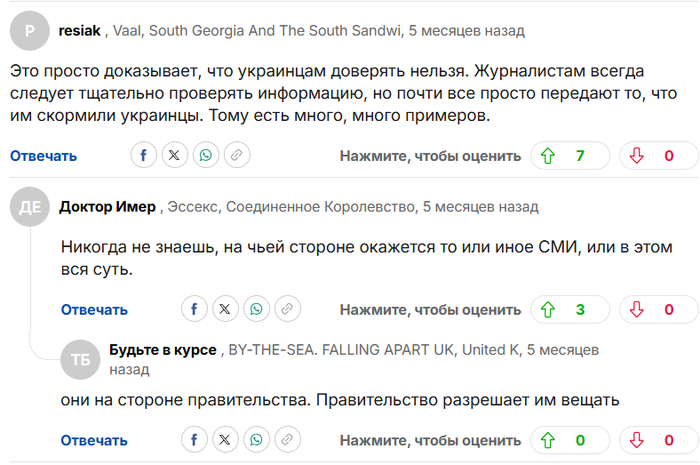Downvote Доктор Имер's comment
The image size is (700, 465).
(659, 309)
